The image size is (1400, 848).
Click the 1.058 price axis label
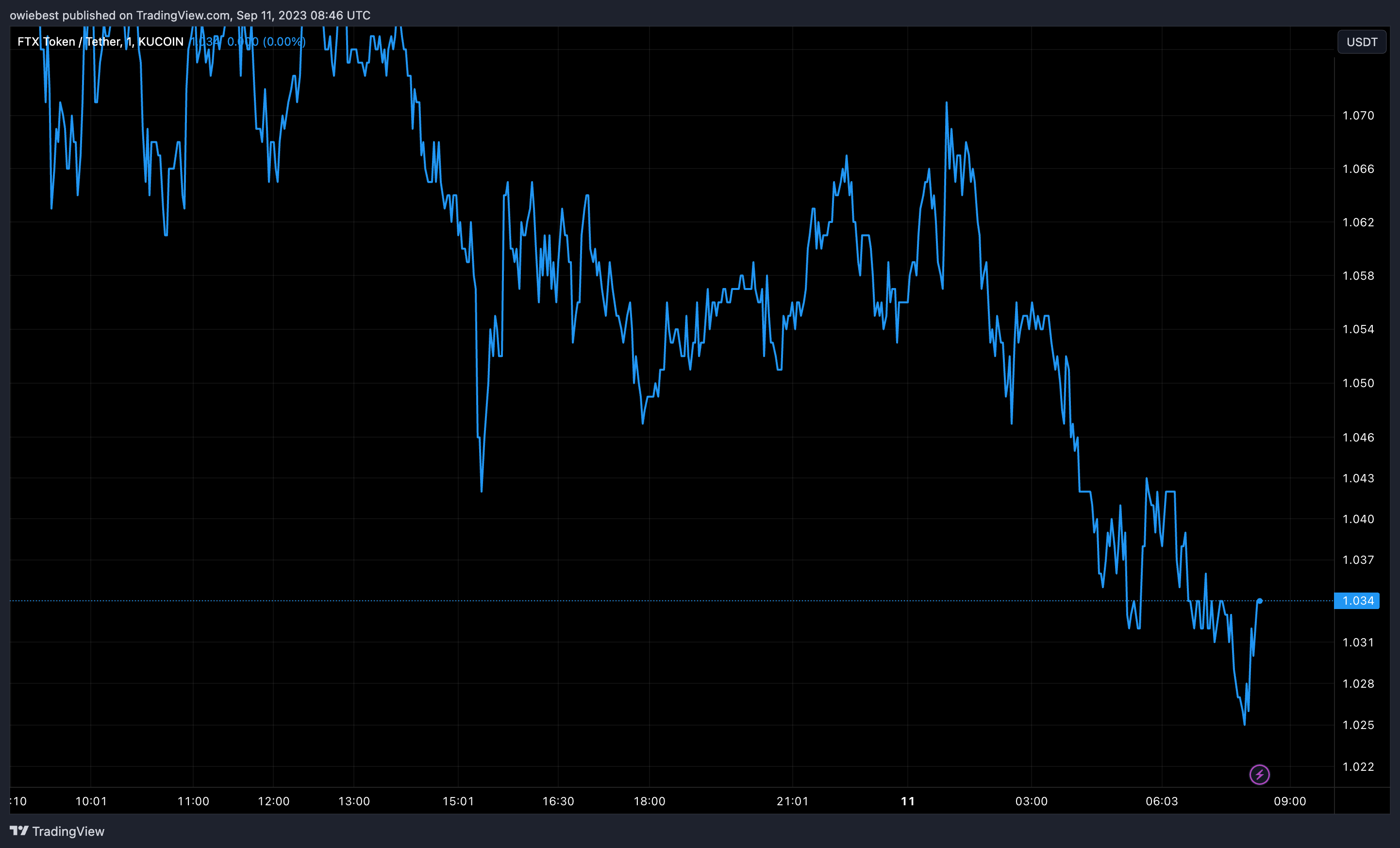[x=1358, y=276]
